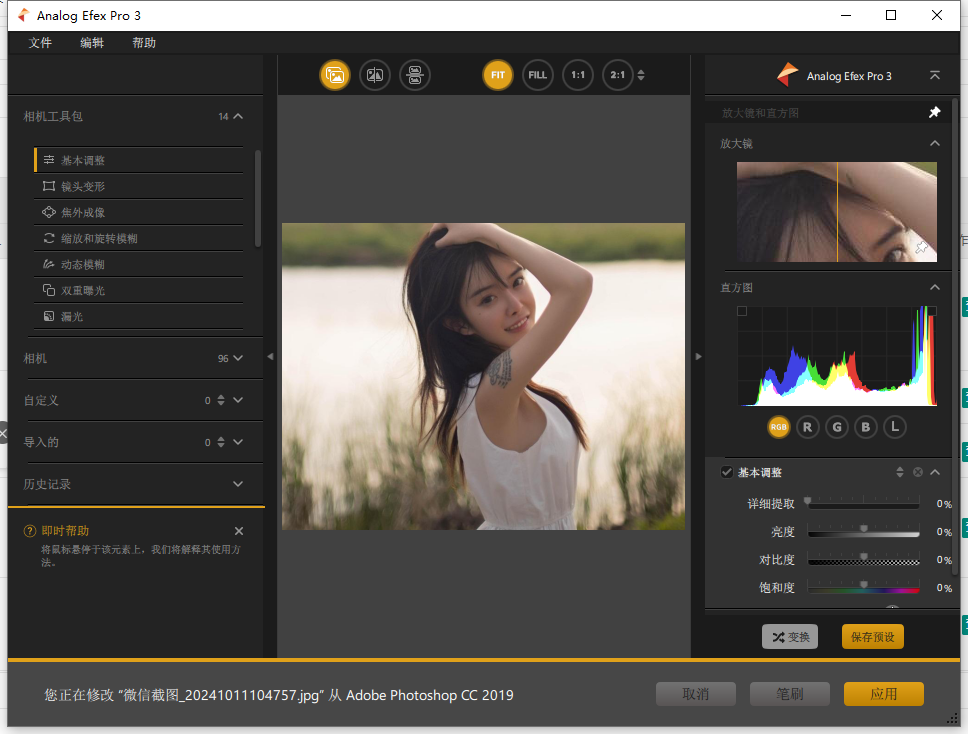Collapse the 放大镜 section
Screen dimensions: 968x734
coord(935,143)
